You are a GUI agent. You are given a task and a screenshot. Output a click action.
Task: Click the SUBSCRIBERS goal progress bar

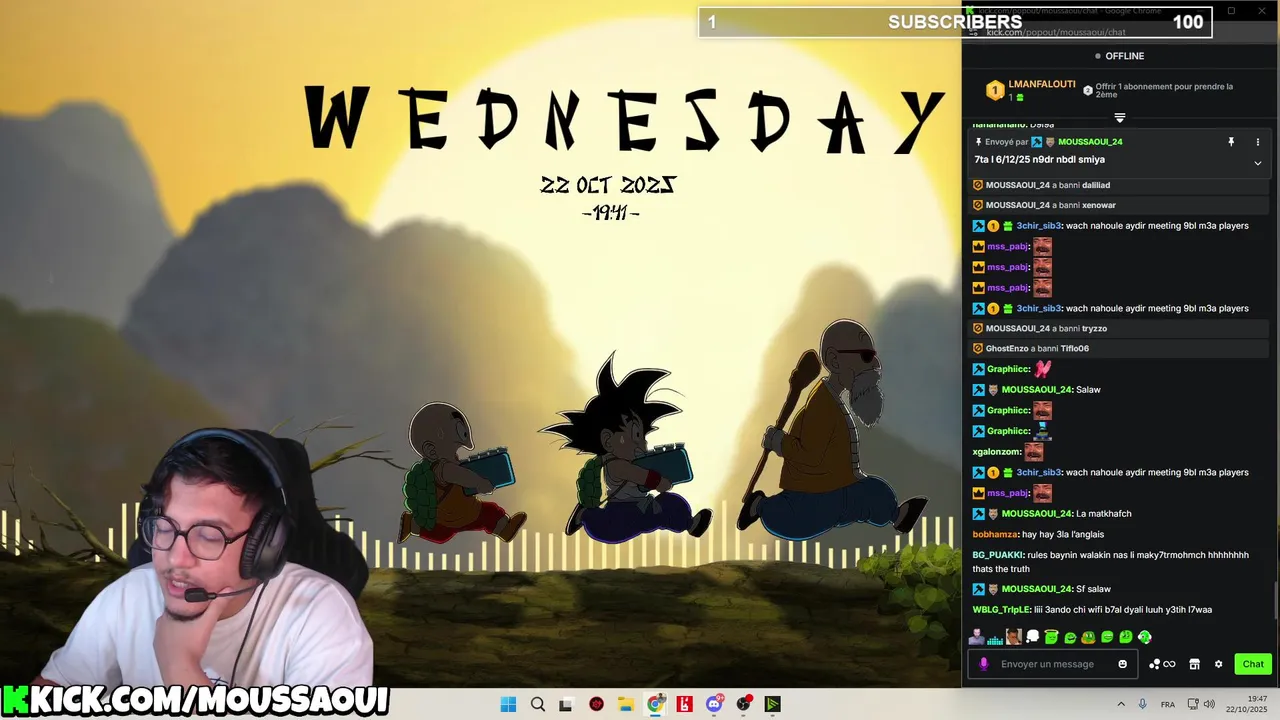[955, 22]
